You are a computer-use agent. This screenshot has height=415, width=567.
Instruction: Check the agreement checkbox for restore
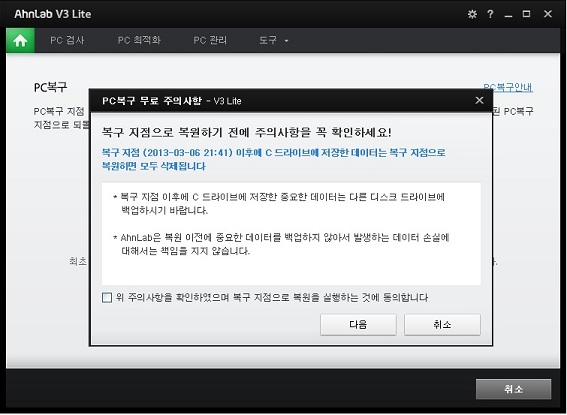[x=107, y=298]
